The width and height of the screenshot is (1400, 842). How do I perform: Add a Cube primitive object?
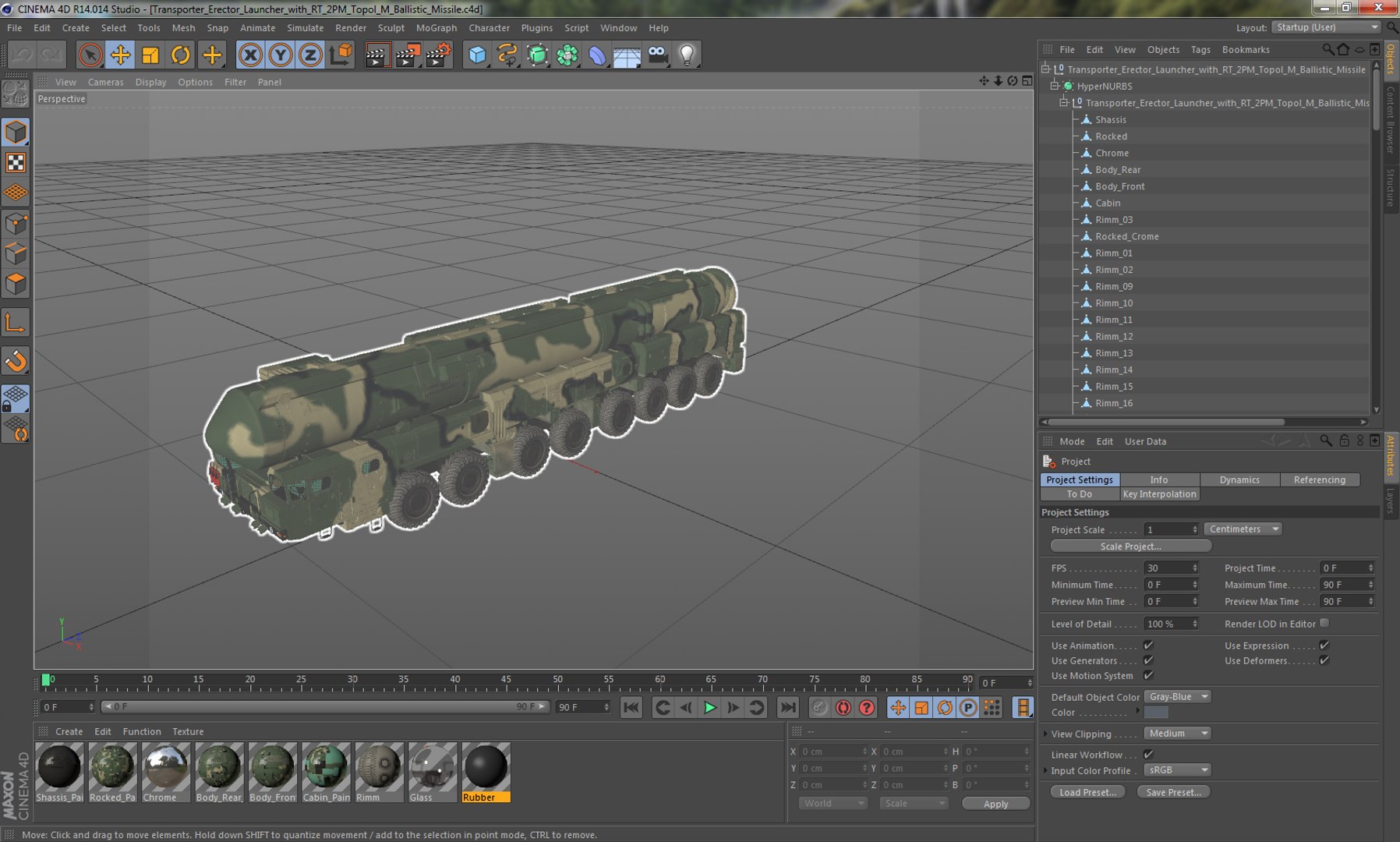[x=477, y=55]
